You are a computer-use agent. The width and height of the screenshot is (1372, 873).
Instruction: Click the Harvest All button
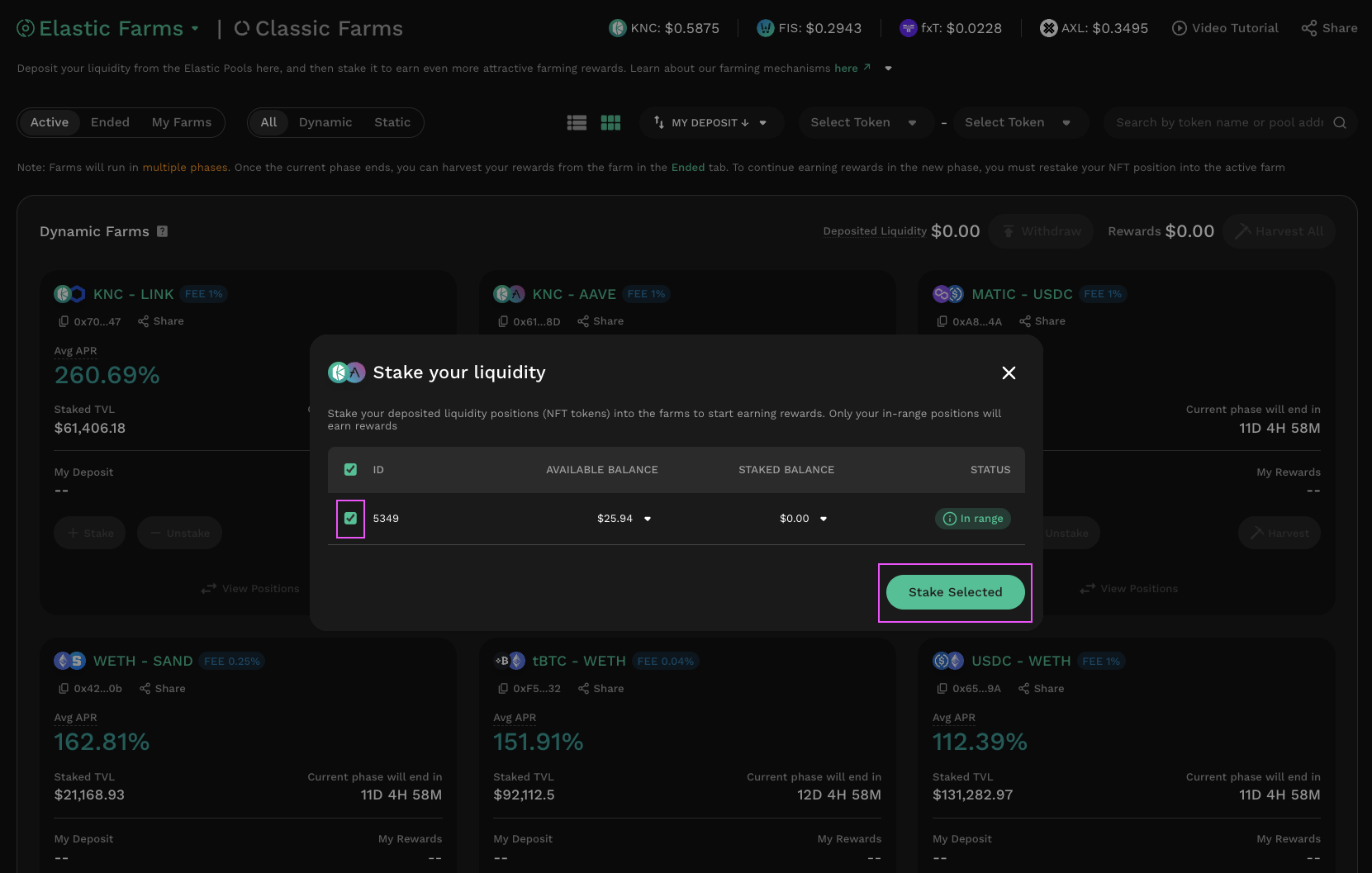click(1279, 231)
